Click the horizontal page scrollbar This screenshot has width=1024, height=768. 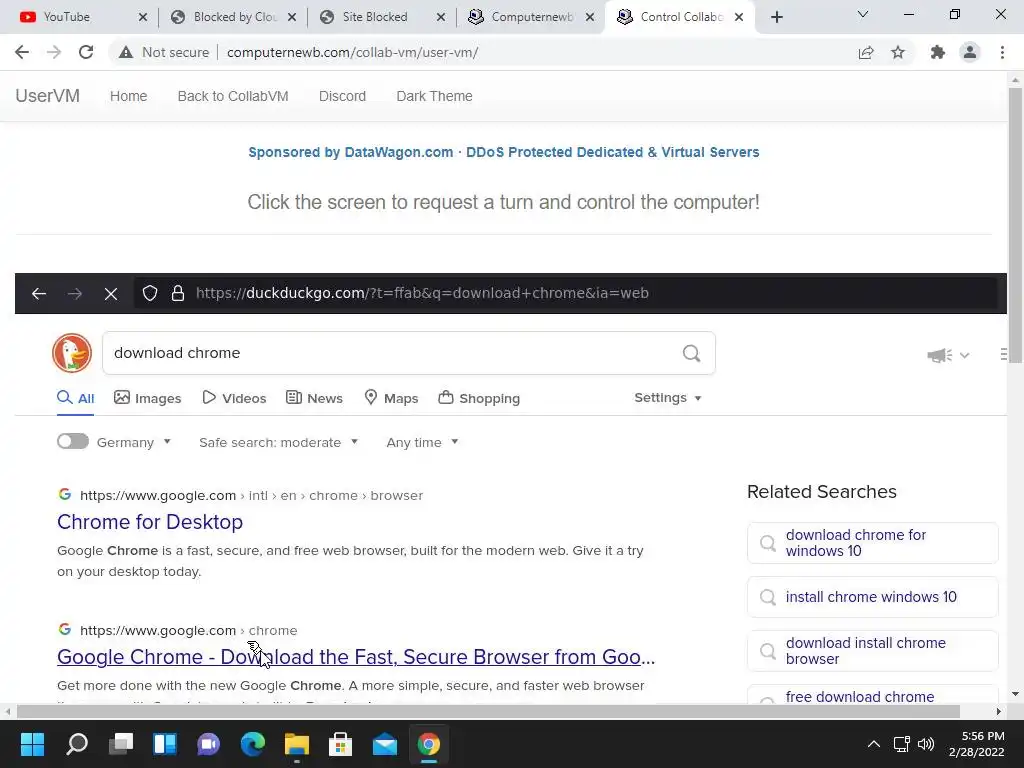[488, 711]
